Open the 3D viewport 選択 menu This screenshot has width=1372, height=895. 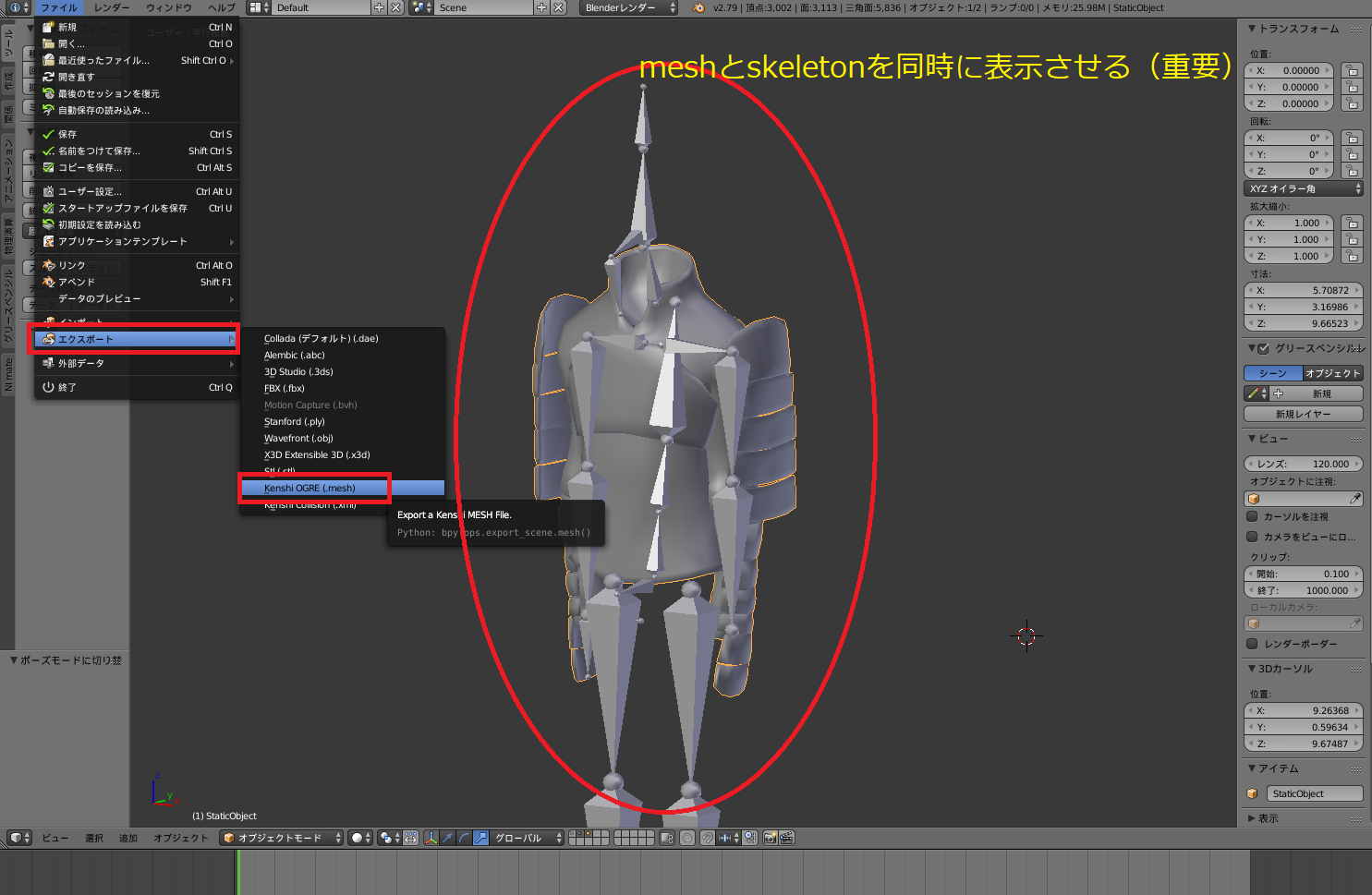[94, 838]
